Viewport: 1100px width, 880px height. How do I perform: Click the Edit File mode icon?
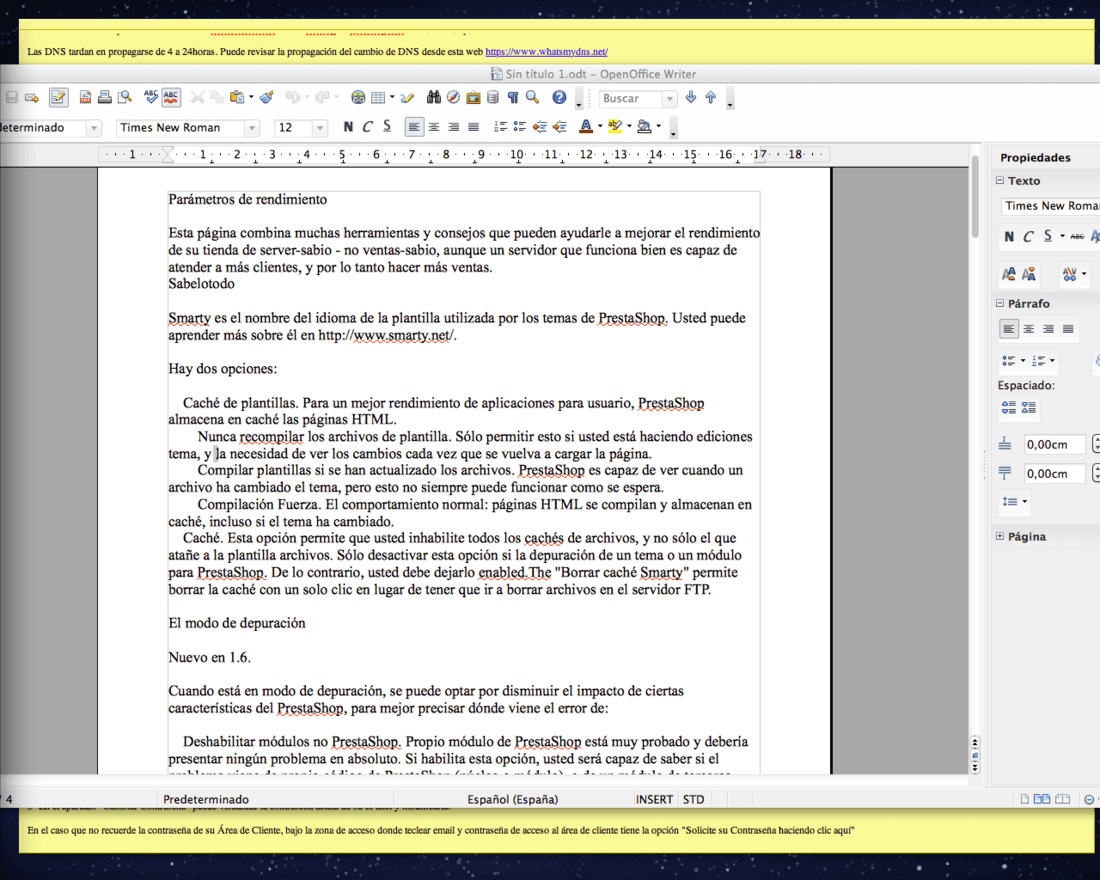click(x=58, y=98)
